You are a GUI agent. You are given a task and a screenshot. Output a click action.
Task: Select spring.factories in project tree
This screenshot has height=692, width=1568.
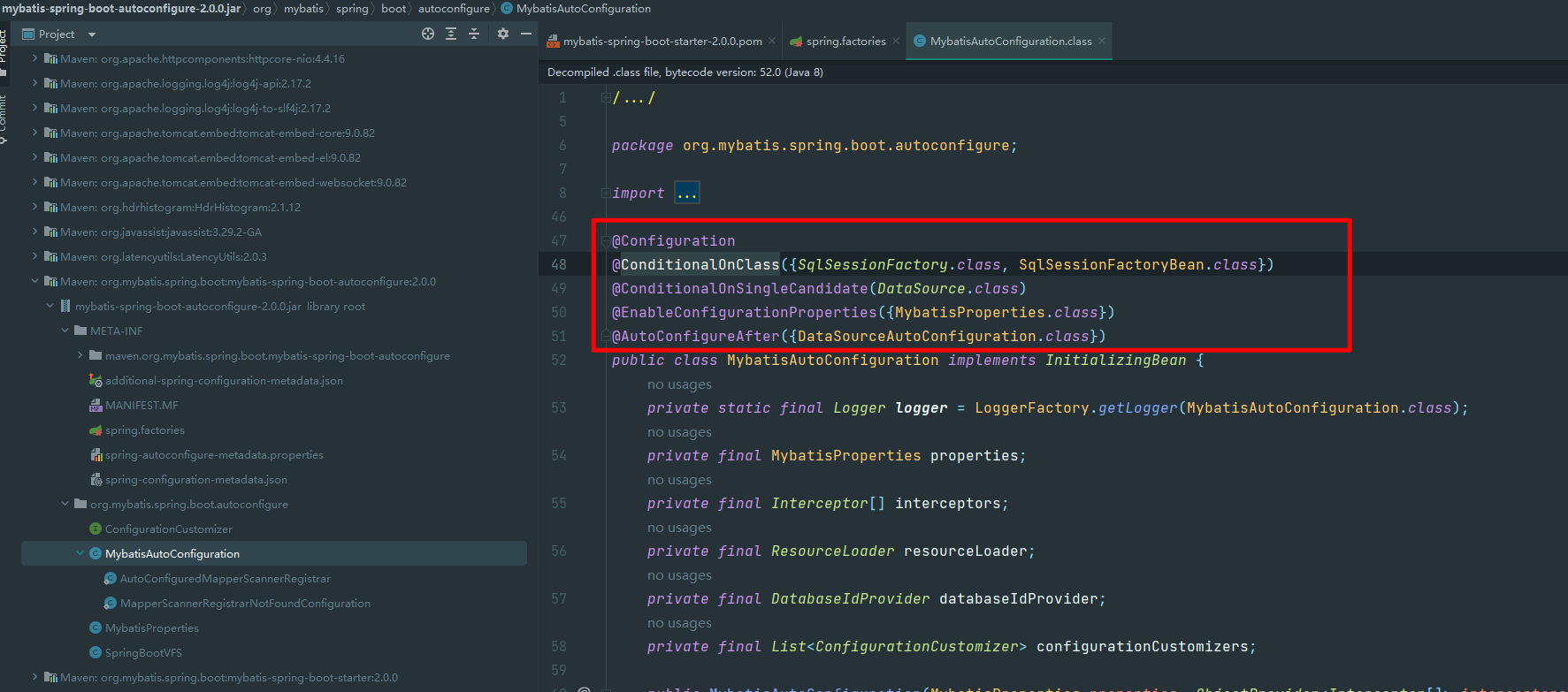(x=145, y=430)
